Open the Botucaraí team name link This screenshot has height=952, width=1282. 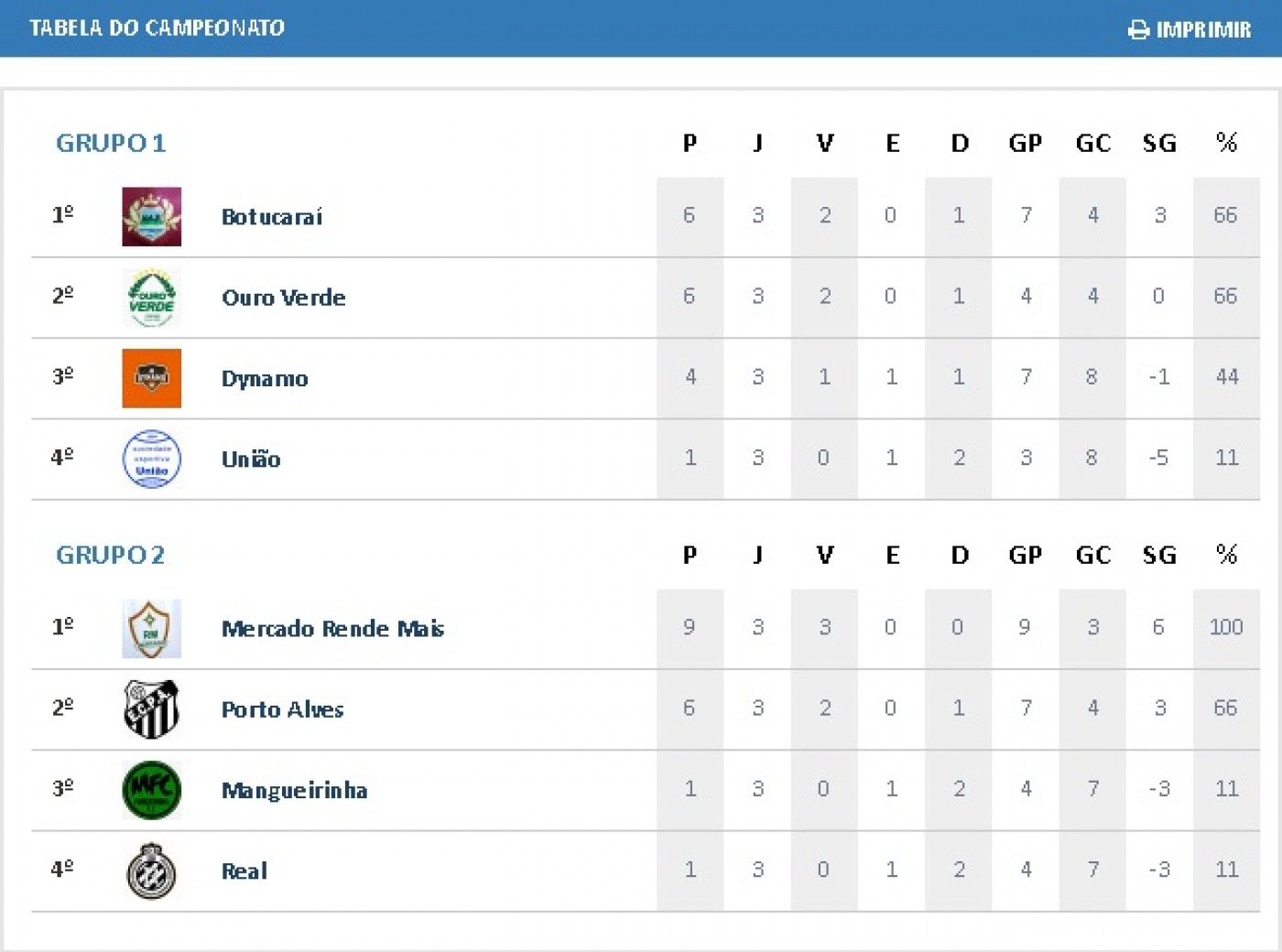tap(272, 217)
